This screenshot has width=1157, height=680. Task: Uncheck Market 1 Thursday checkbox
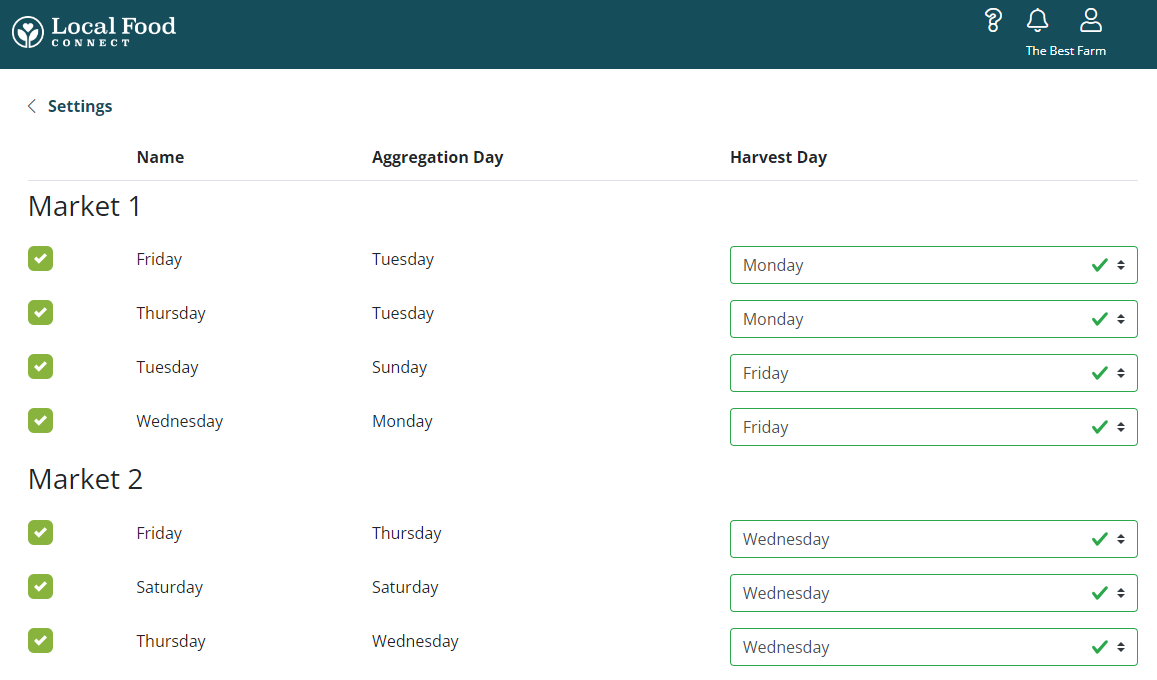pos(40,313)
